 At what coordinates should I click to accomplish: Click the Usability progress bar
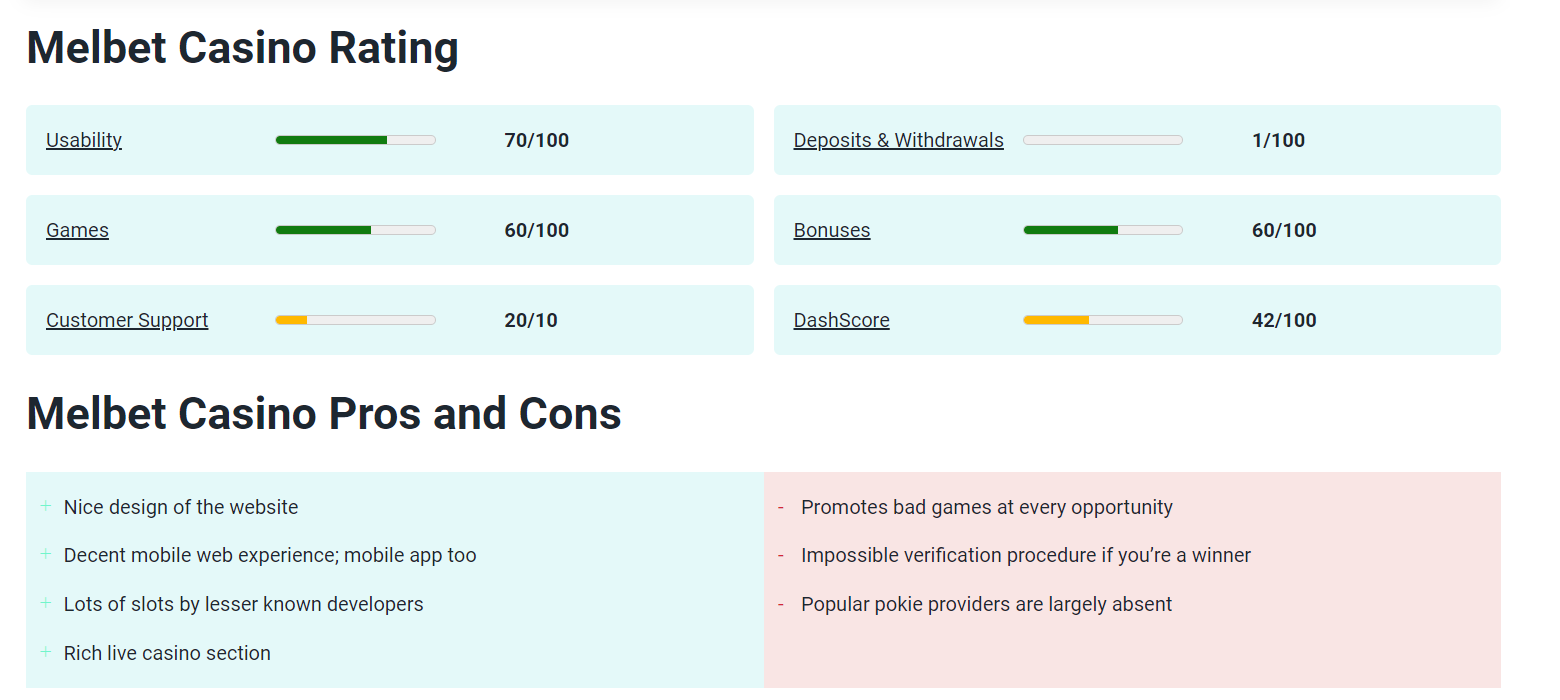pyautogui.click(x=355, y=140)
